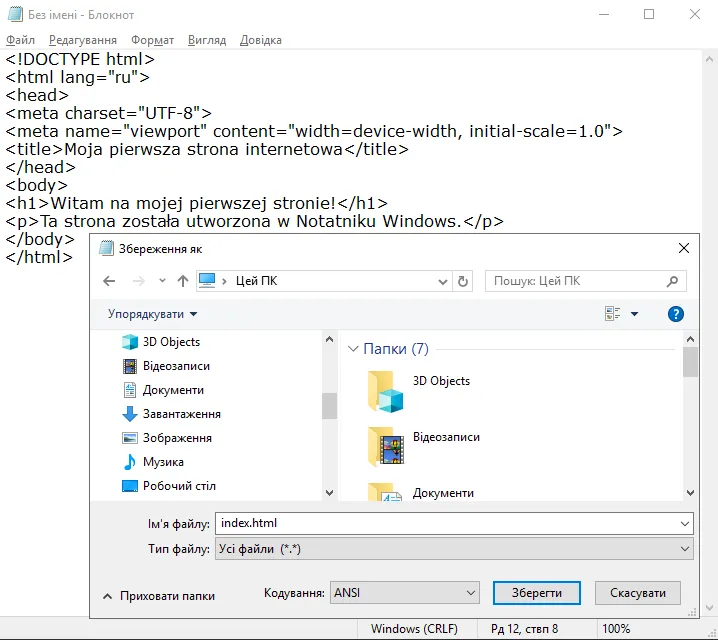Viewport: 718px width, 640px height.
Task: Click the Up one level arrow icon
Action: pos(183,281)
